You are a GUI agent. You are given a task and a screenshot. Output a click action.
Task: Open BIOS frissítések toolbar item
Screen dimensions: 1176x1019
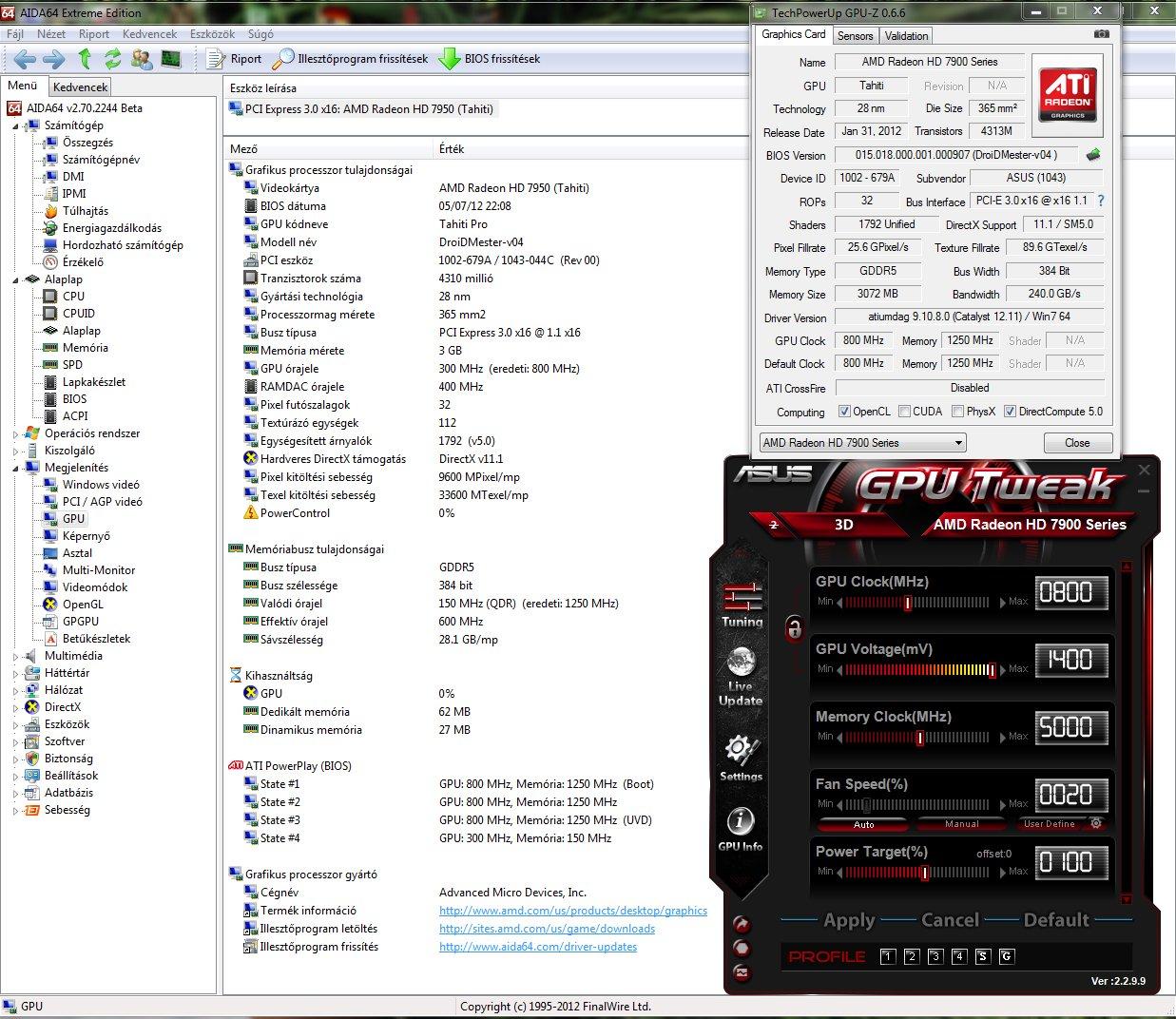click(490, 59)
